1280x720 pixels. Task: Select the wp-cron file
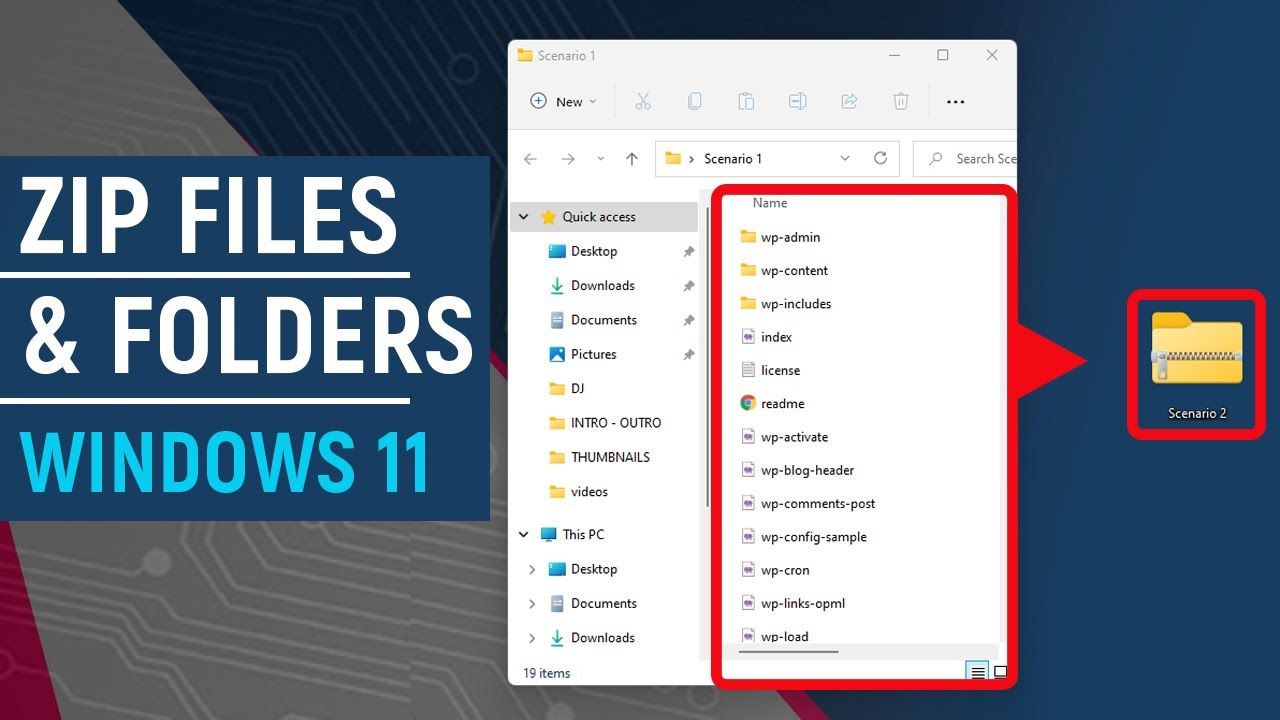click(x=775, y=570)
